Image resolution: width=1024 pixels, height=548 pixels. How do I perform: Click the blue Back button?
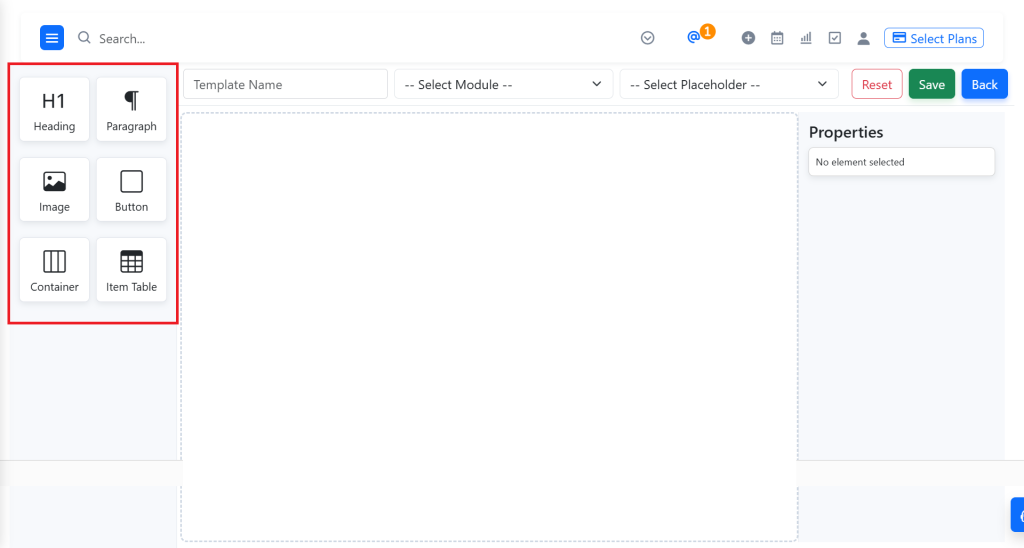(x=984, y=84)
